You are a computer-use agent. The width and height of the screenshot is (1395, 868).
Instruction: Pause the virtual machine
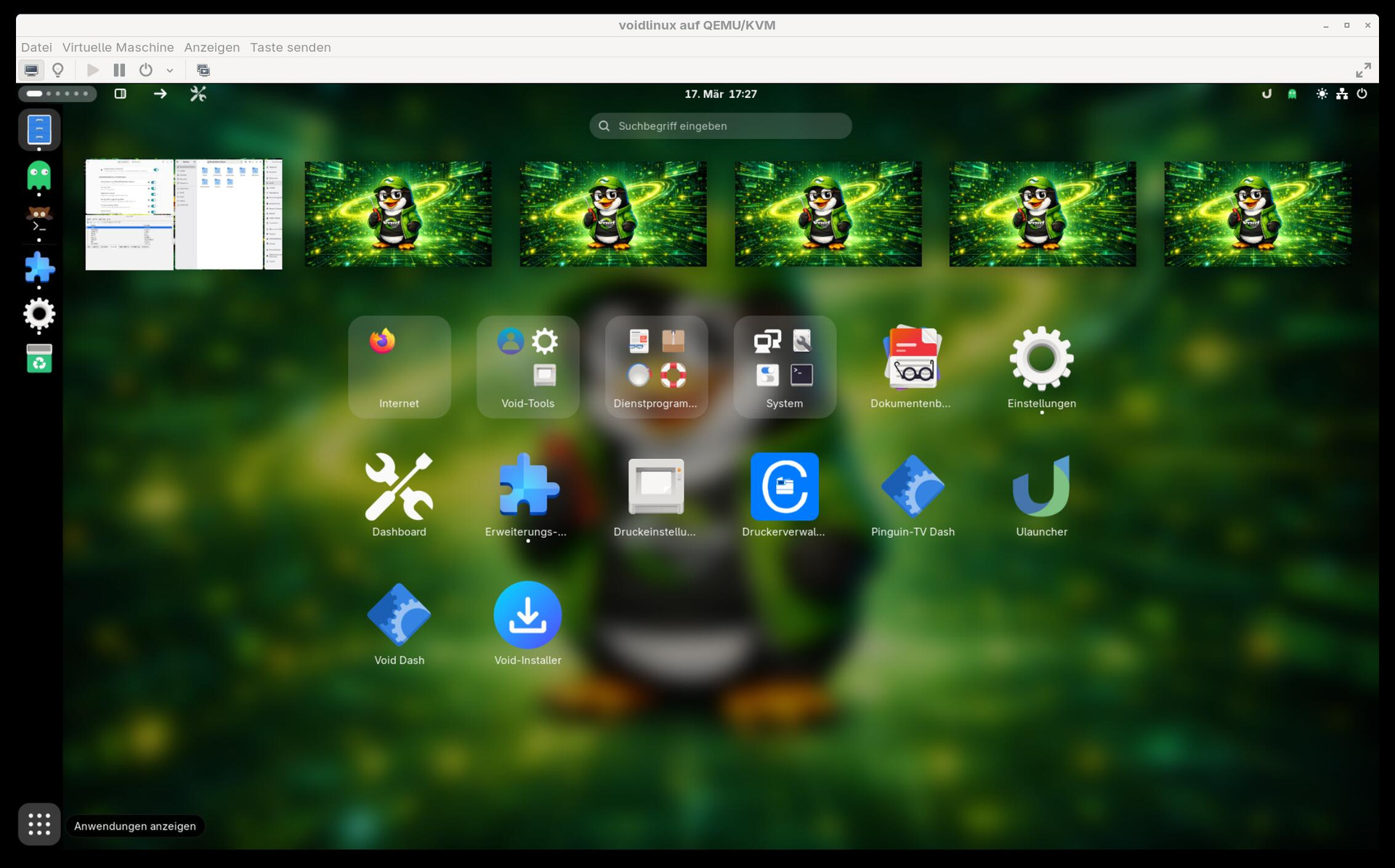point(119,70)
